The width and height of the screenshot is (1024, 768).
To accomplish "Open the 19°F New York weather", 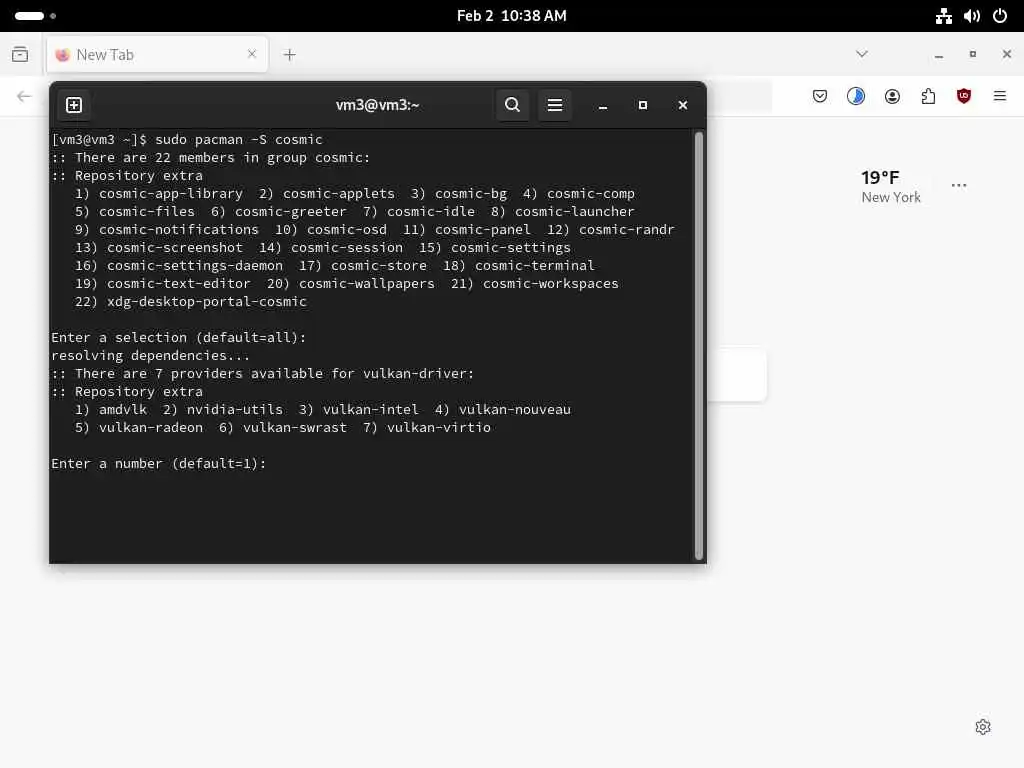I will coord(891,187).
